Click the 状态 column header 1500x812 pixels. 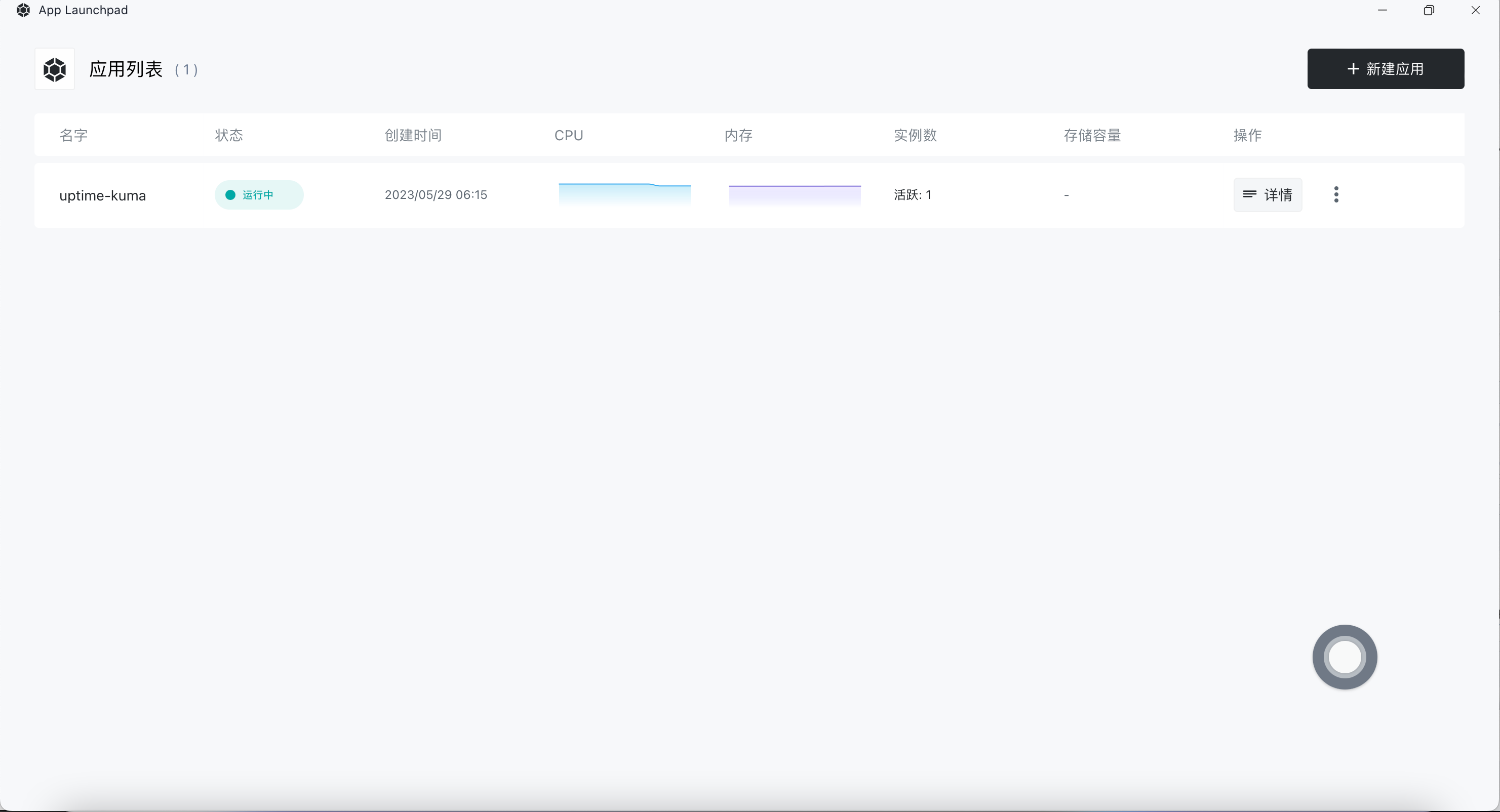coord(229,135)
